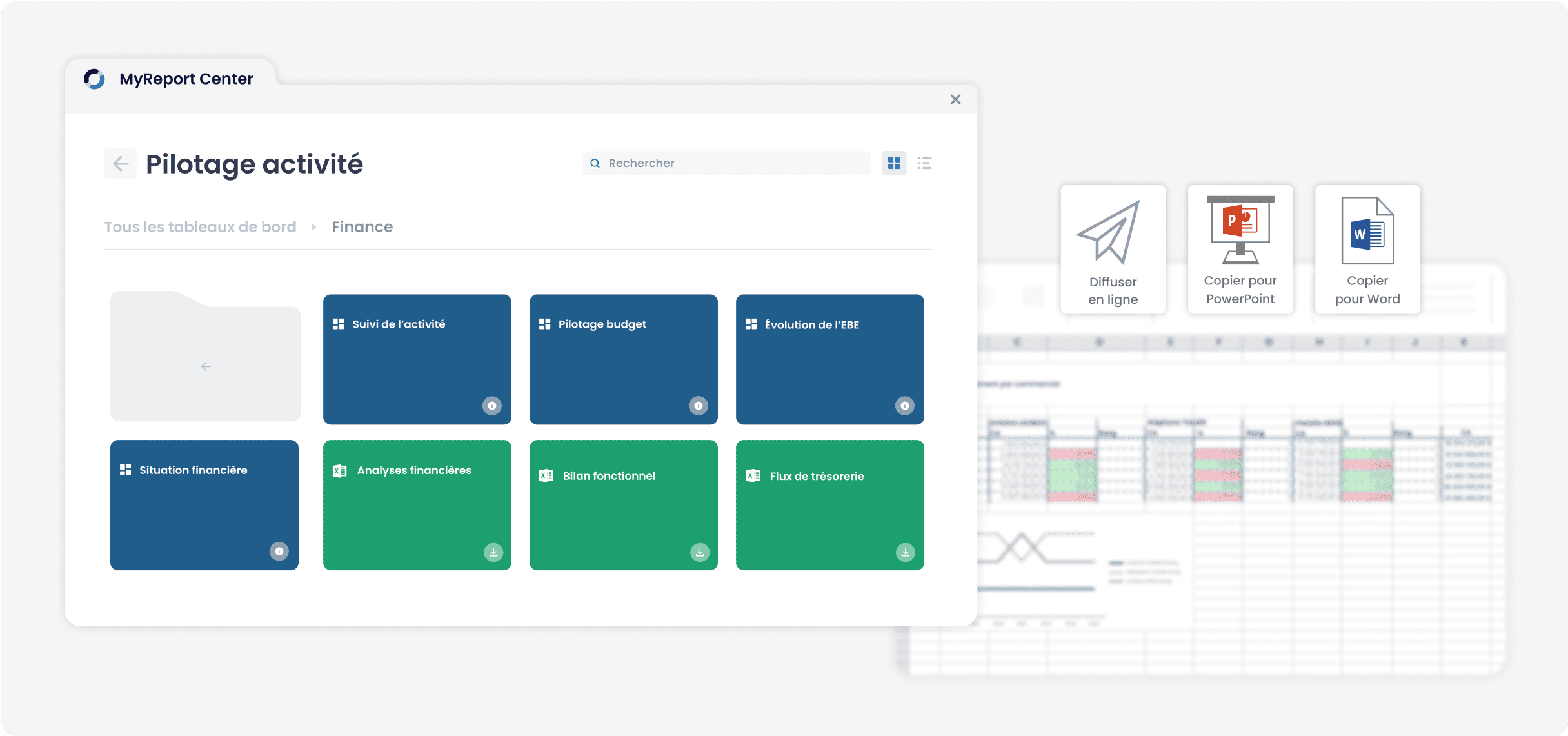Viewport: 1568px width, 736px height.
Task: Open Pilotage budget dashboard tile
Action: (624, 359)
